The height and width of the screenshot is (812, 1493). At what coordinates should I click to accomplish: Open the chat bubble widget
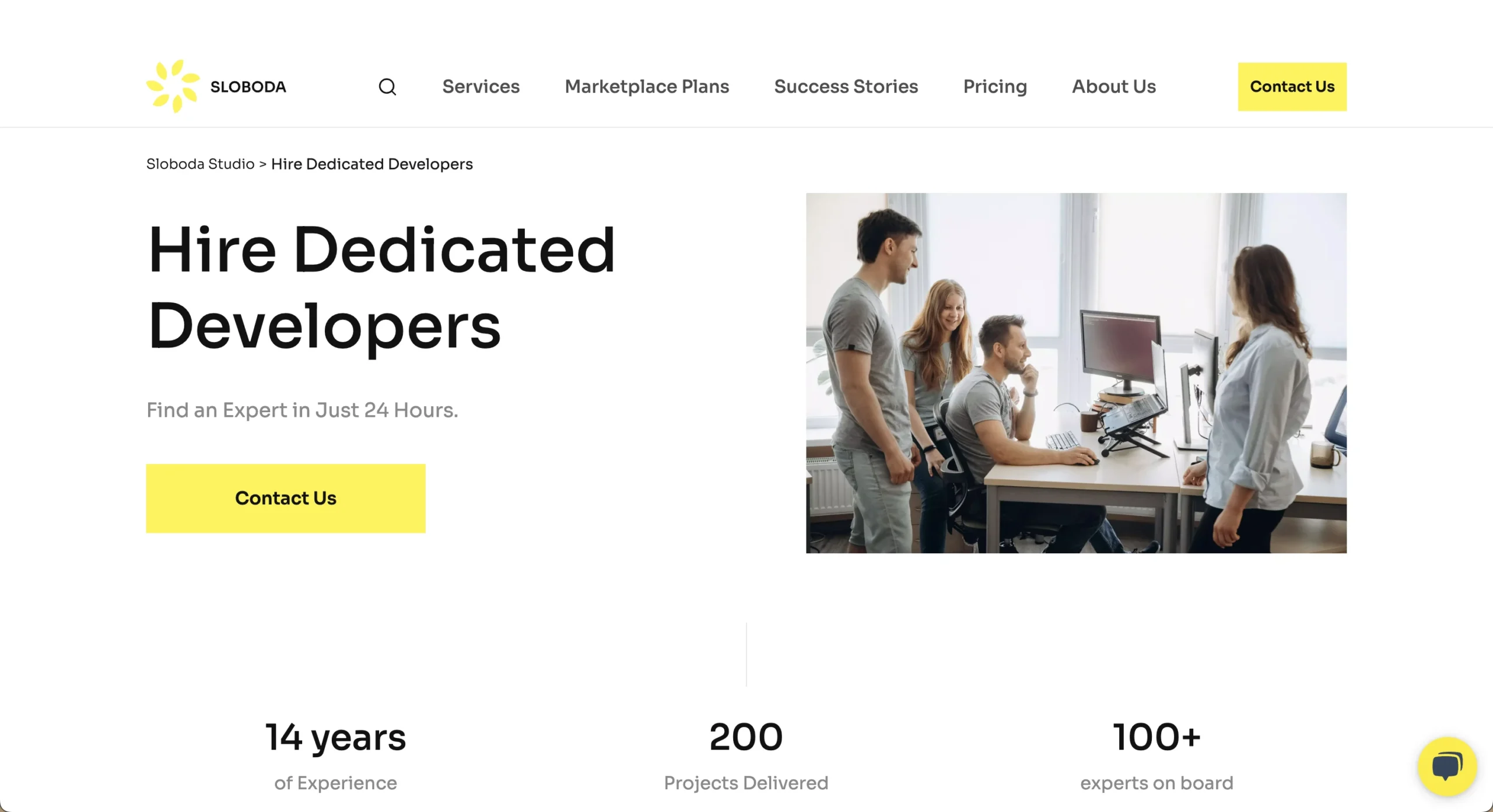click(x=1448, y=767)
